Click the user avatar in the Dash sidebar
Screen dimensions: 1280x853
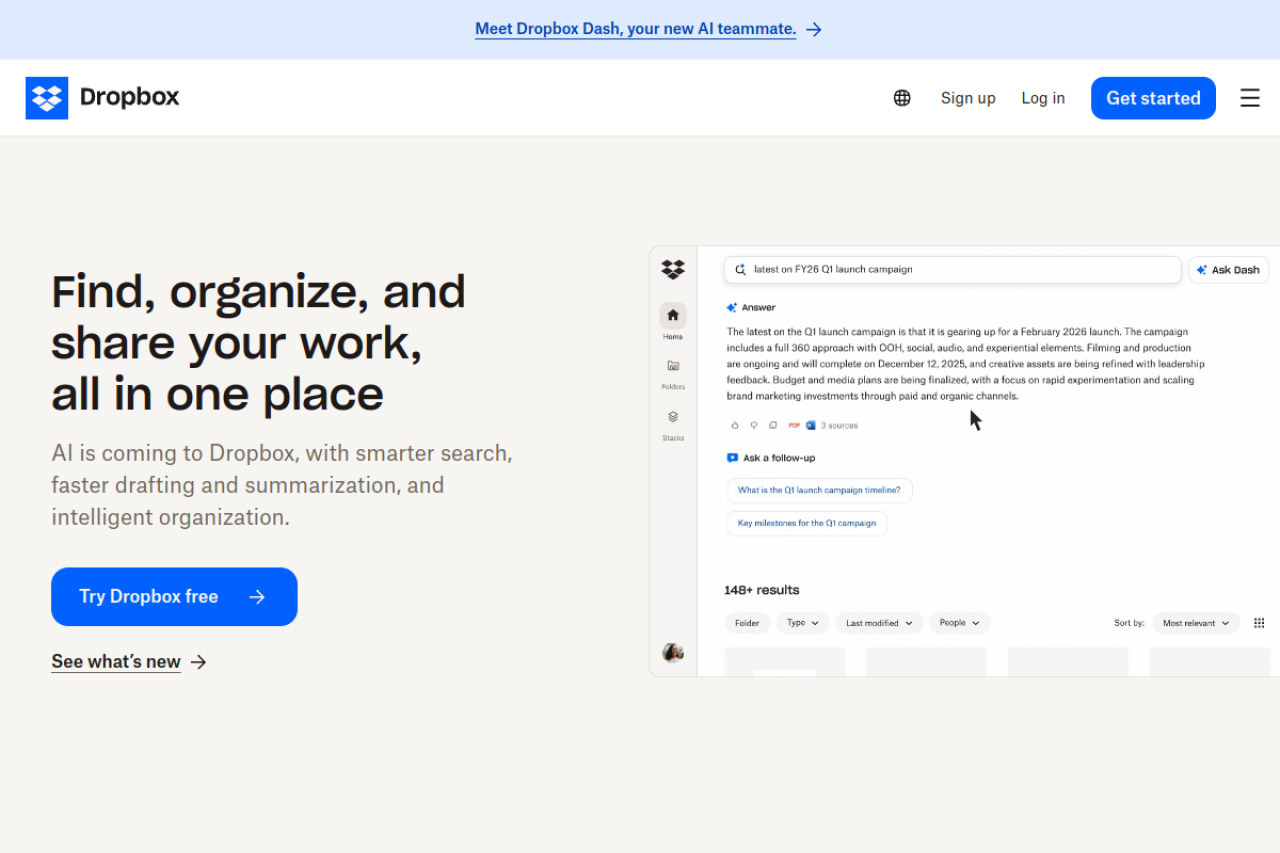[672, 652]
